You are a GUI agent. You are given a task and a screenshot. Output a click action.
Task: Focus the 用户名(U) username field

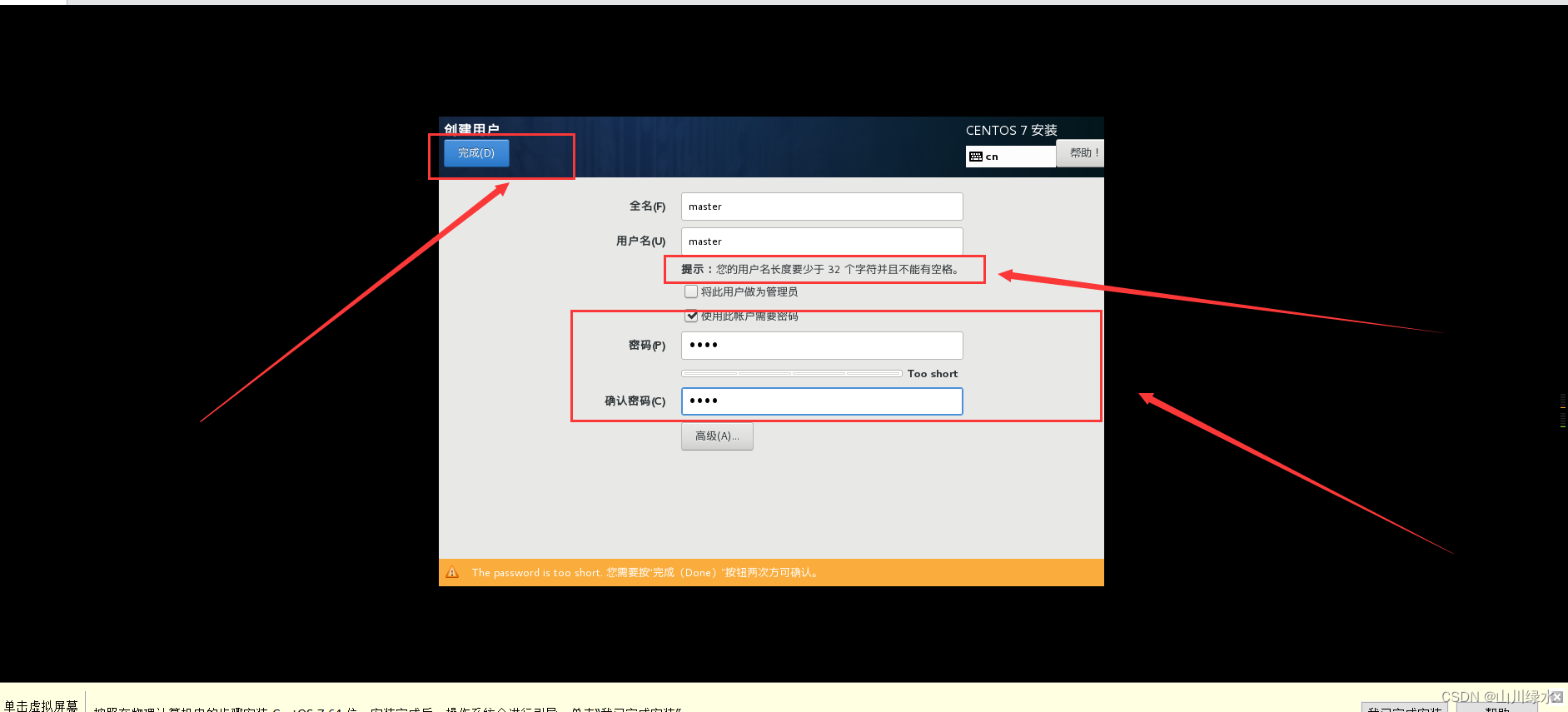pyautogui.click(x=822, y=241)
